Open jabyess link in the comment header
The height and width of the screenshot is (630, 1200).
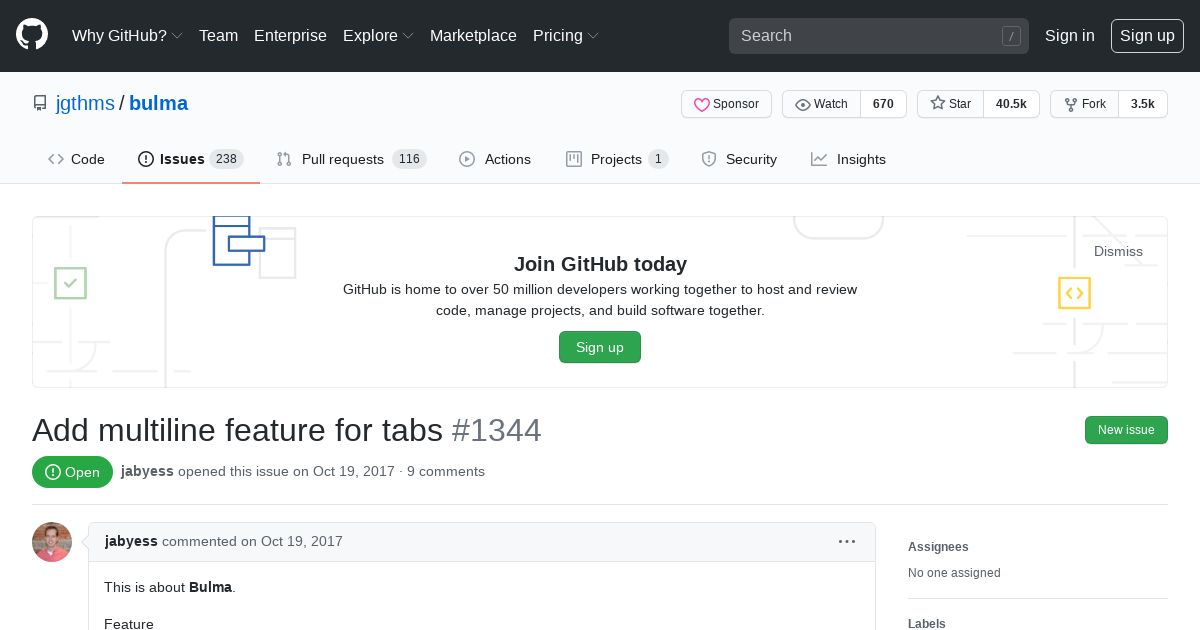[x=131, y=541]
